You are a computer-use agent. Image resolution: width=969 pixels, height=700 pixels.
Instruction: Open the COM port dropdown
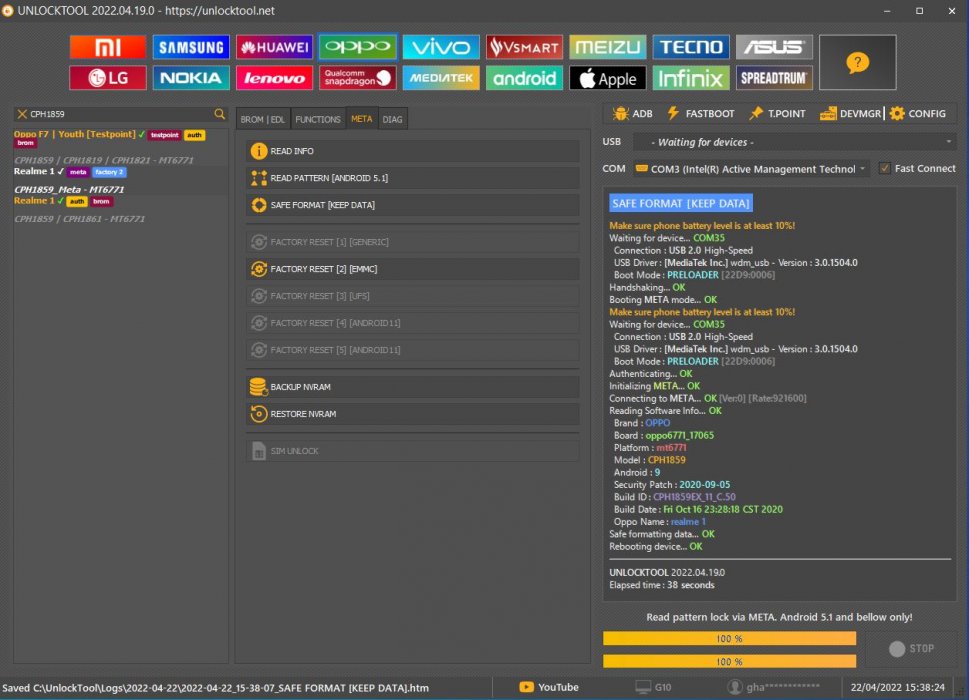(751, 169)
